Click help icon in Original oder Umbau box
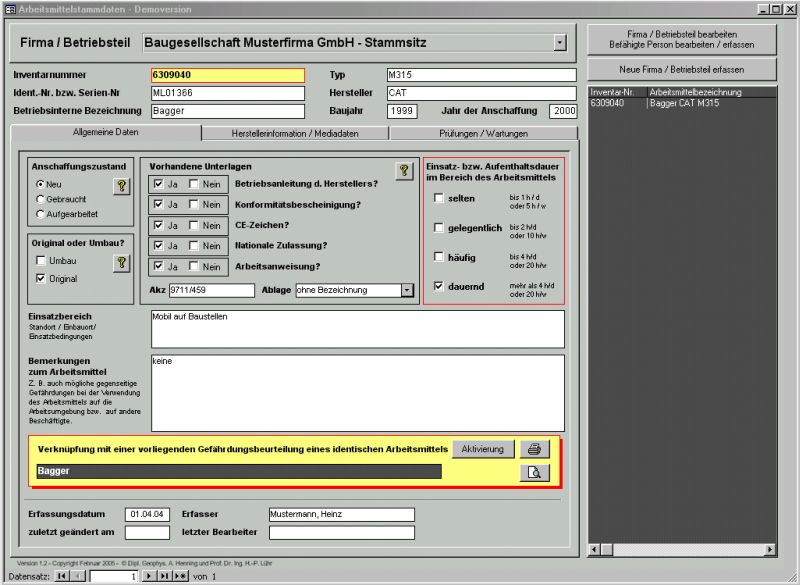Screen dimensions: 800x585 121,262
